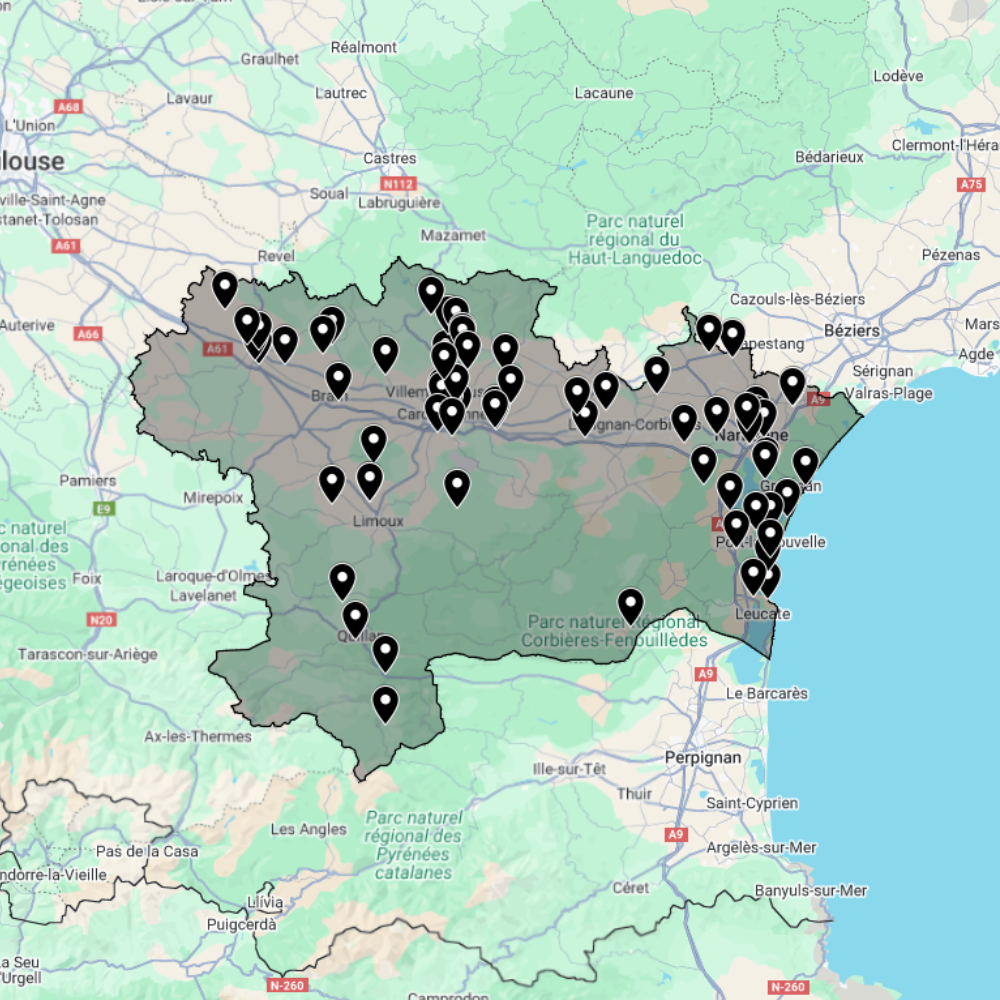Screen dimensions: 1000x1000
Task: Select the easternmost pin near the coast
Action: tap(805, 463)
